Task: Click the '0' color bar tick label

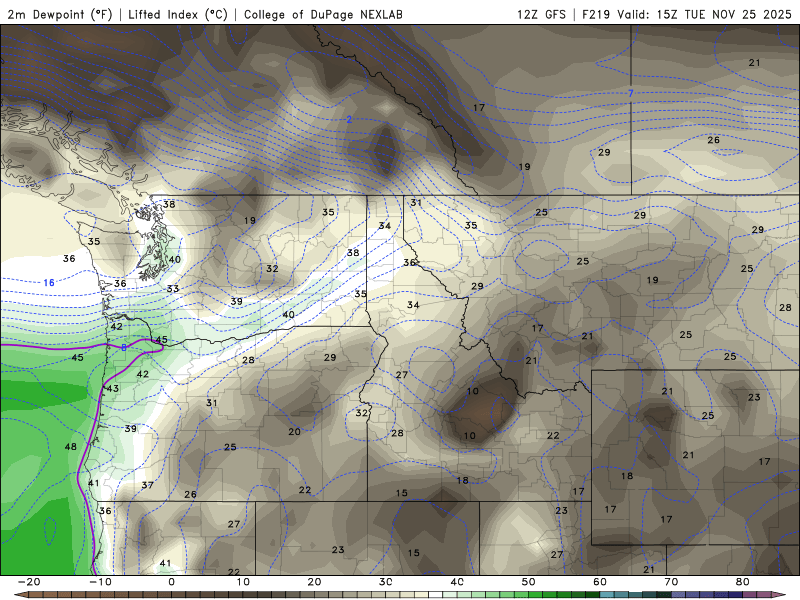Action: click(171, 582)
